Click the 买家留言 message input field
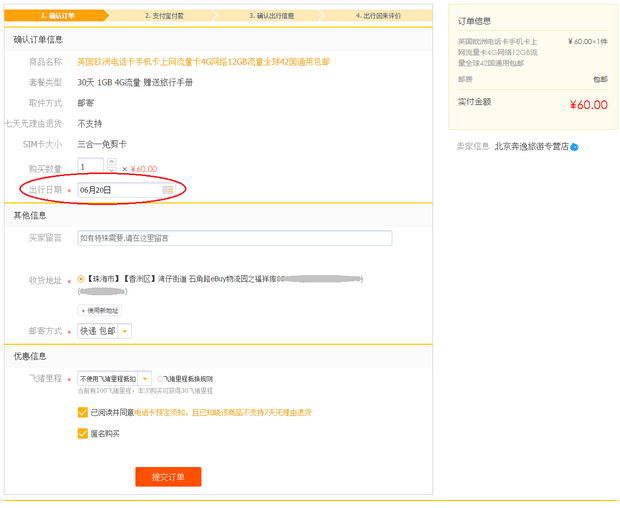620x508 pixels. (234, 238)
